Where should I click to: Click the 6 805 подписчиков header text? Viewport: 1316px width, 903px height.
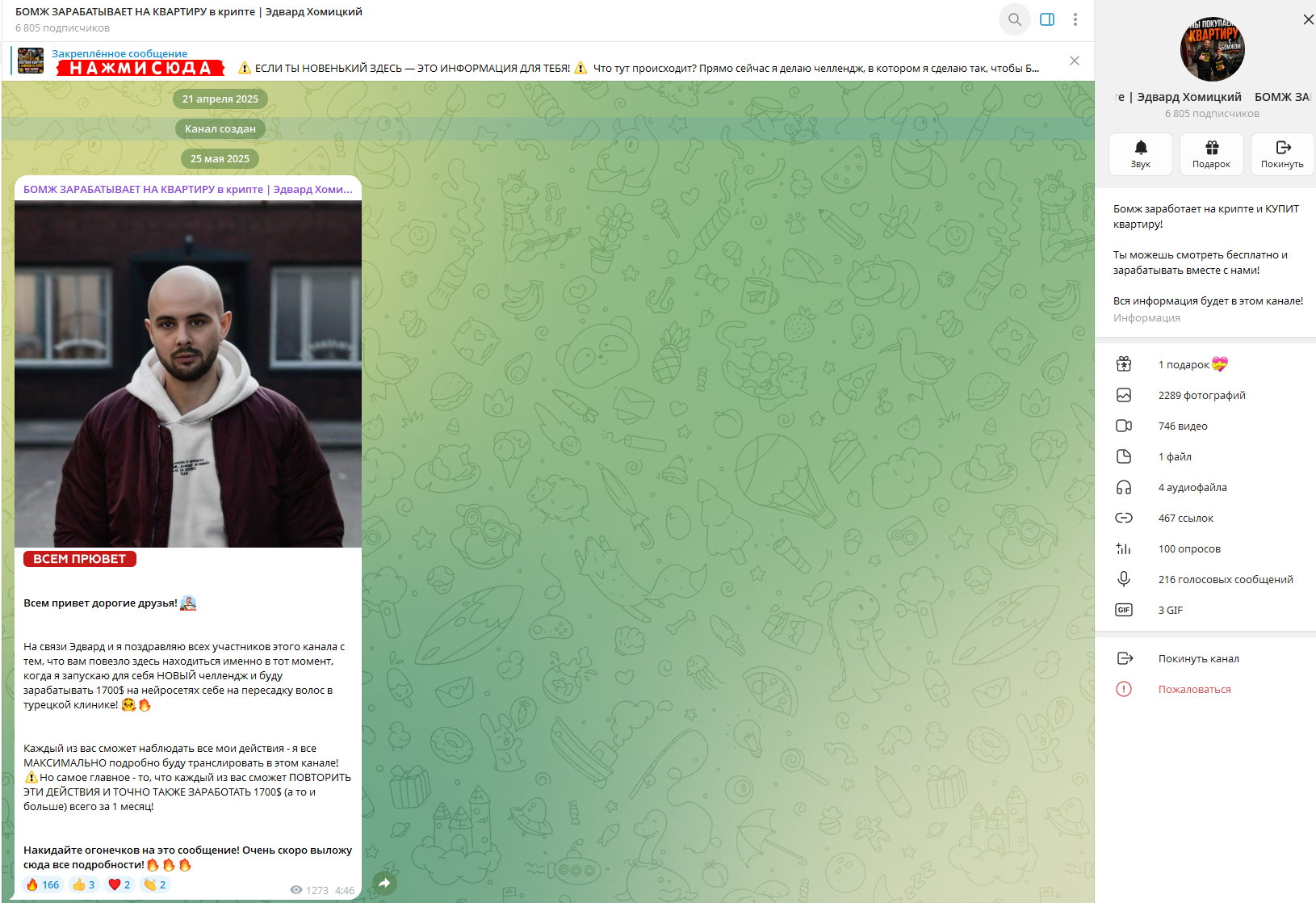point(63,27)
